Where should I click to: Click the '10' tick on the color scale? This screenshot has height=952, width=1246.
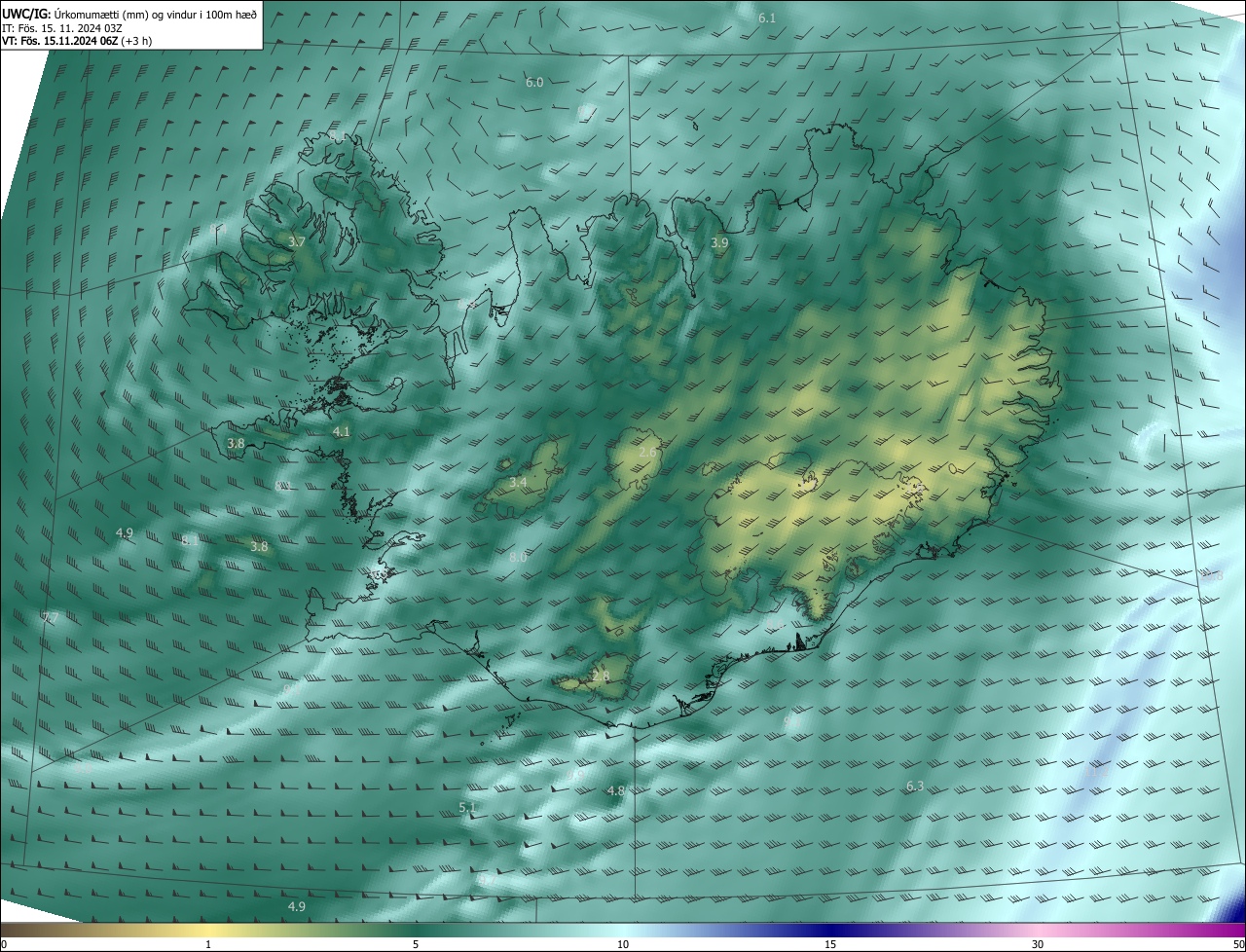click(x=623, y=944)
